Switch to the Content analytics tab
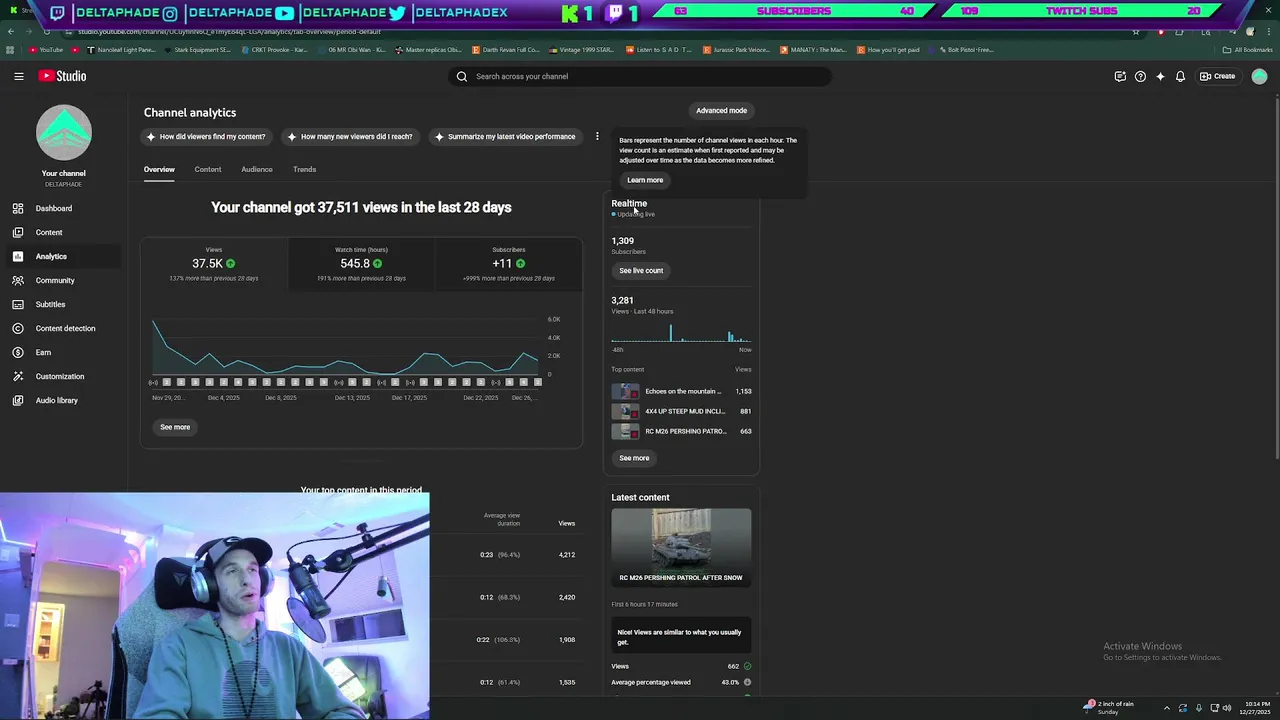Image resolution: width=1280 pixels, height=720 pixels. [208, 169]
